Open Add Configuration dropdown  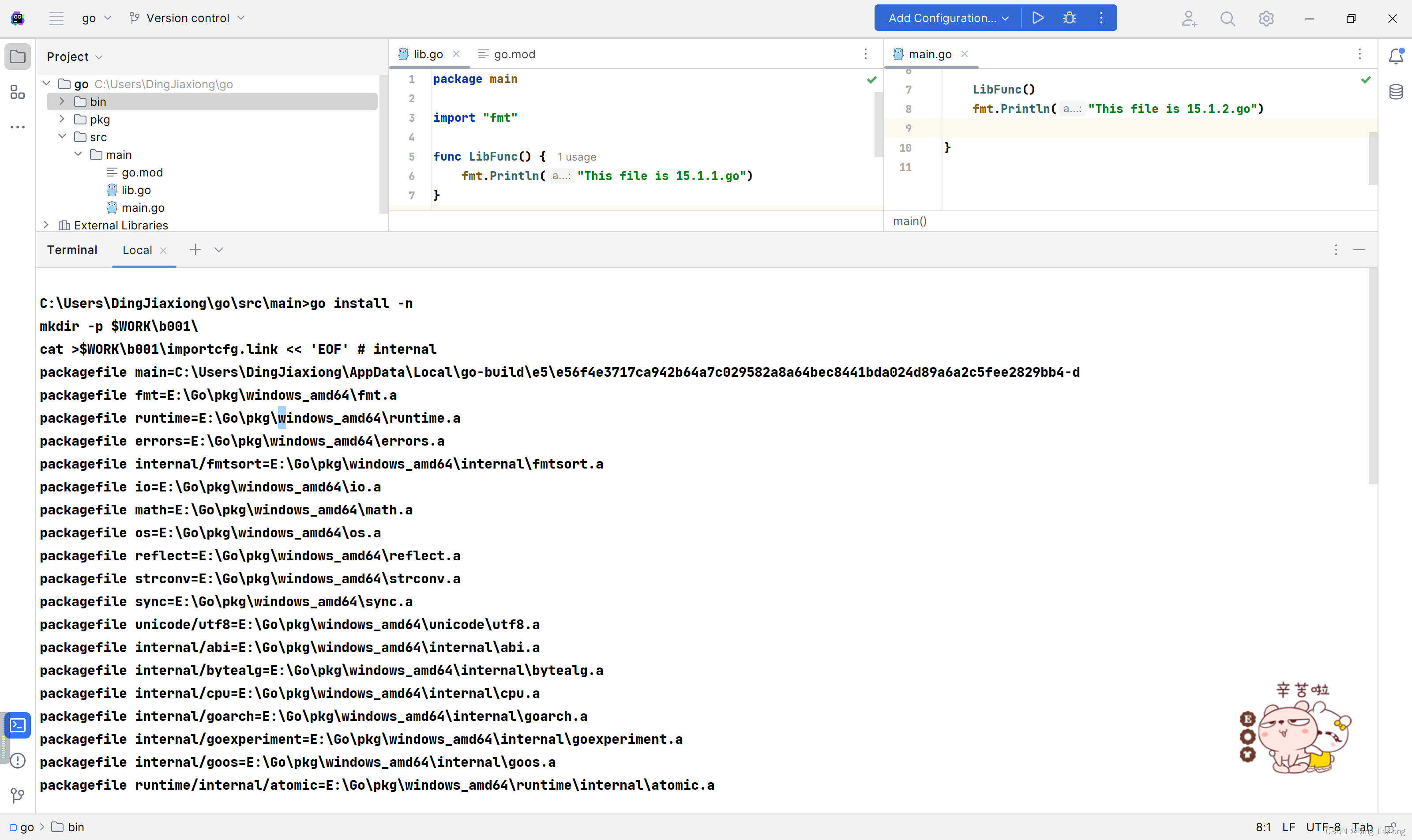(x=948, y=18)
